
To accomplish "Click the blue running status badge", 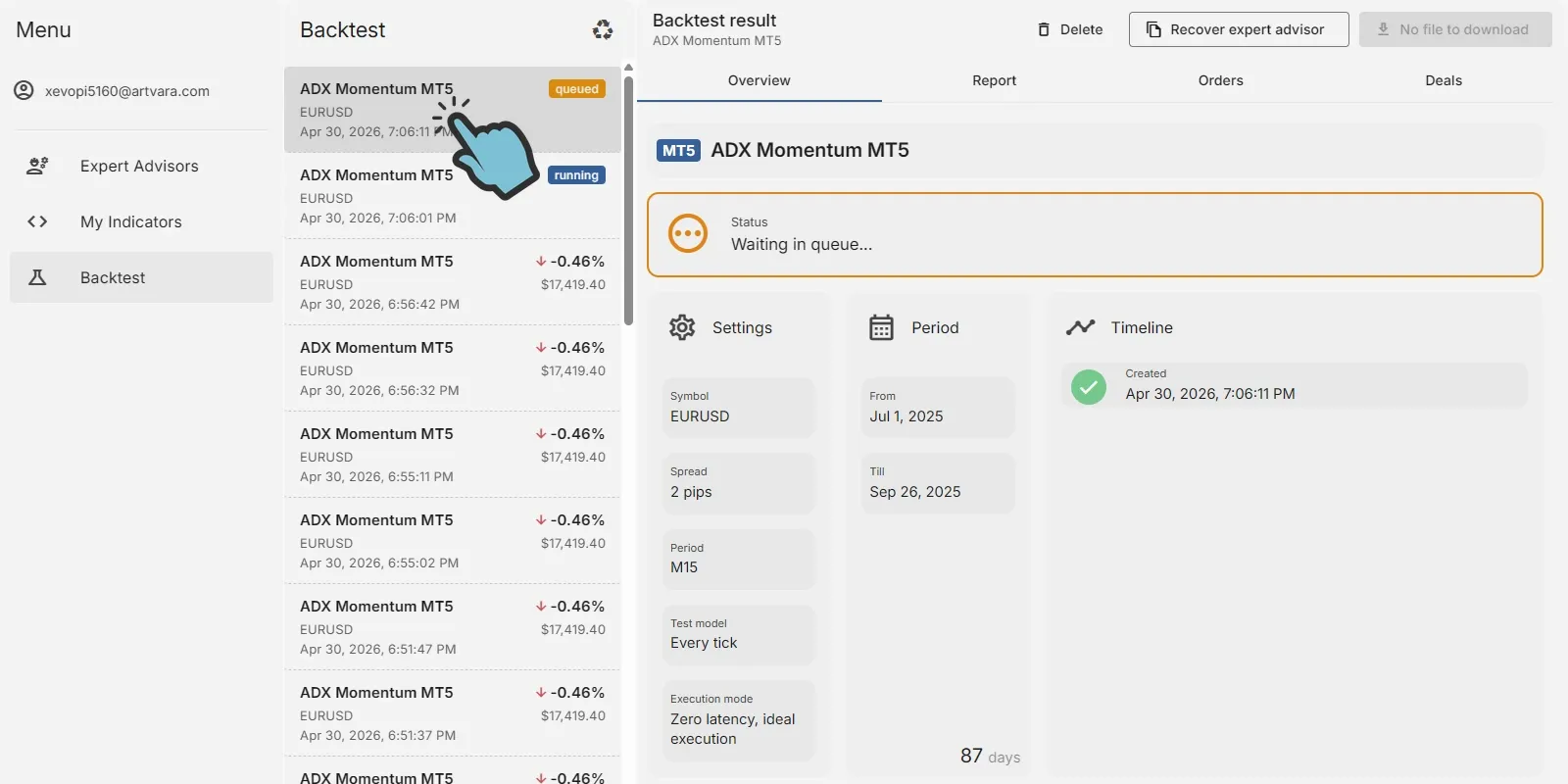I will [x=576, y=175].
